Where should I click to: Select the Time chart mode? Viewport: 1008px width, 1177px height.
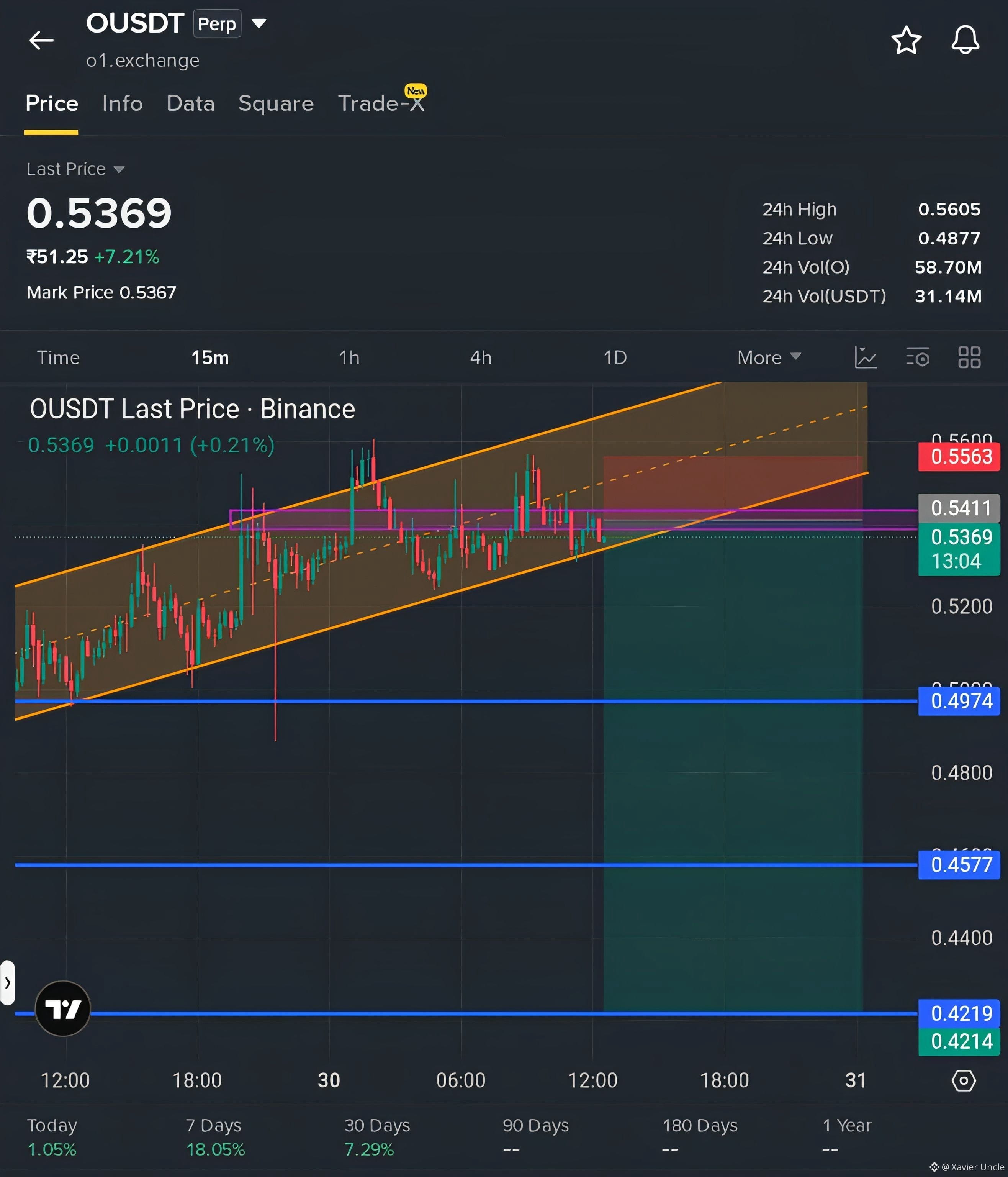click(58, 357)
